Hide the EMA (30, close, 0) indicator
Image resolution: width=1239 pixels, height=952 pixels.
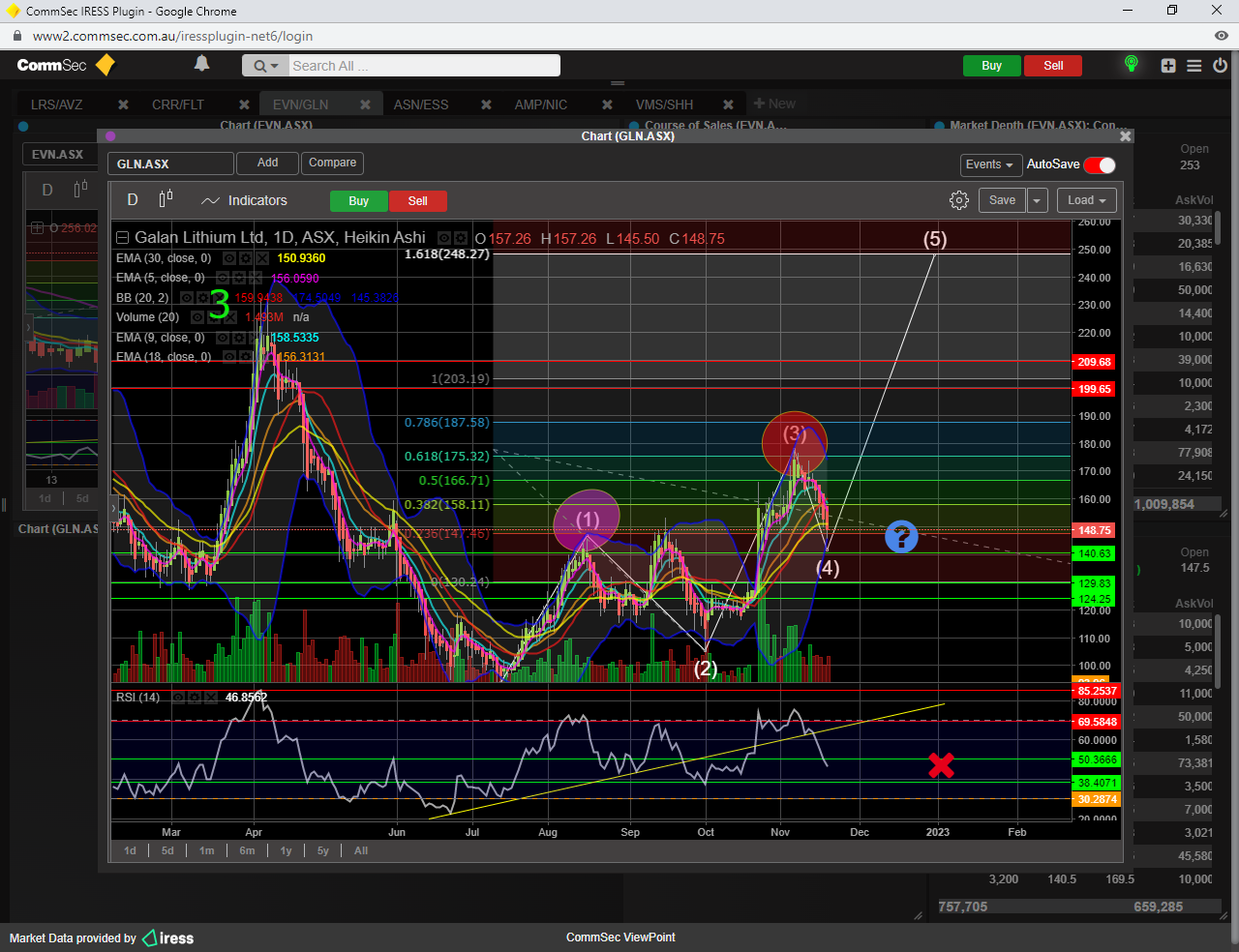(229, 258)
